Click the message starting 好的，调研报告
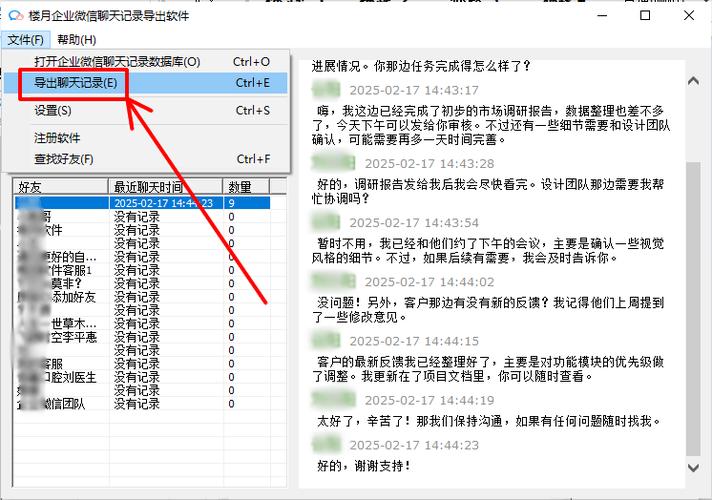712x500 pixels. (x=488, y=191)
